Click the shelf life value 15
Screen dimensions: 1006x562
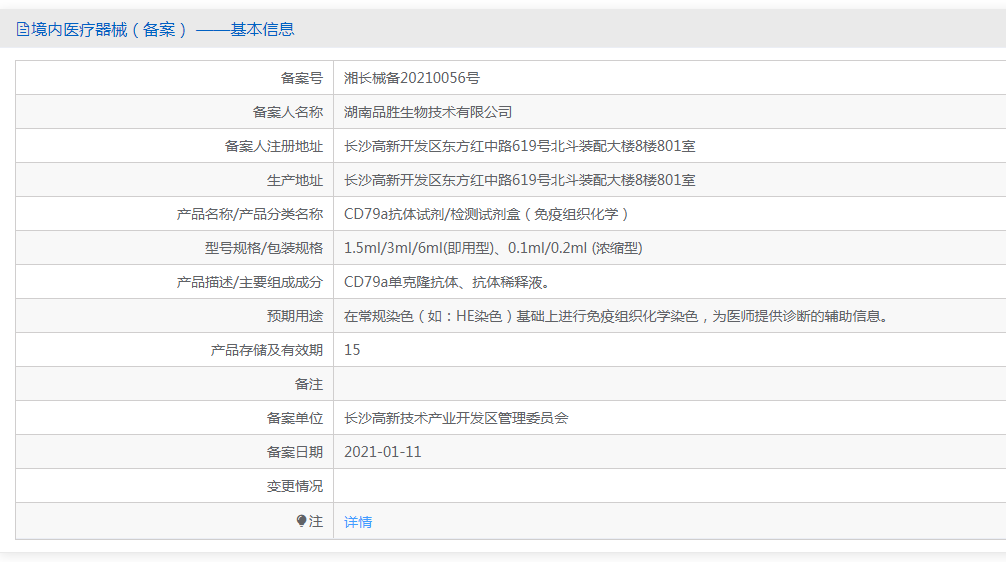click(x=352, y=350)
